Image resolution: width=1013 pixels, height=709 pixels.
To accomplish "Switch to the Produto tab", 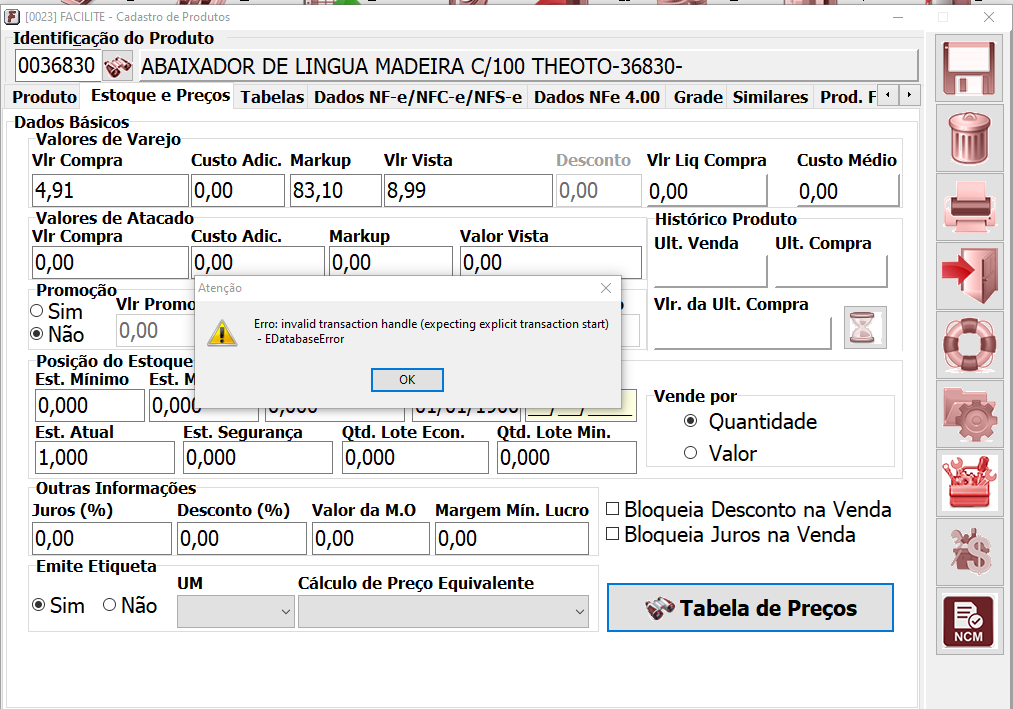I will click(x=45, y=97).
